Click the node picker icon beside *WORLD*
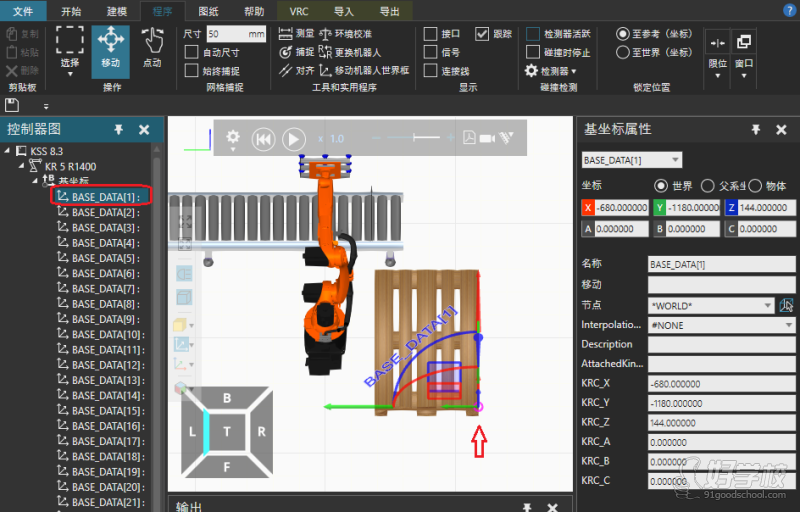Image resolution: width=800 pixels, height=512 pixels. coord(786,305)
